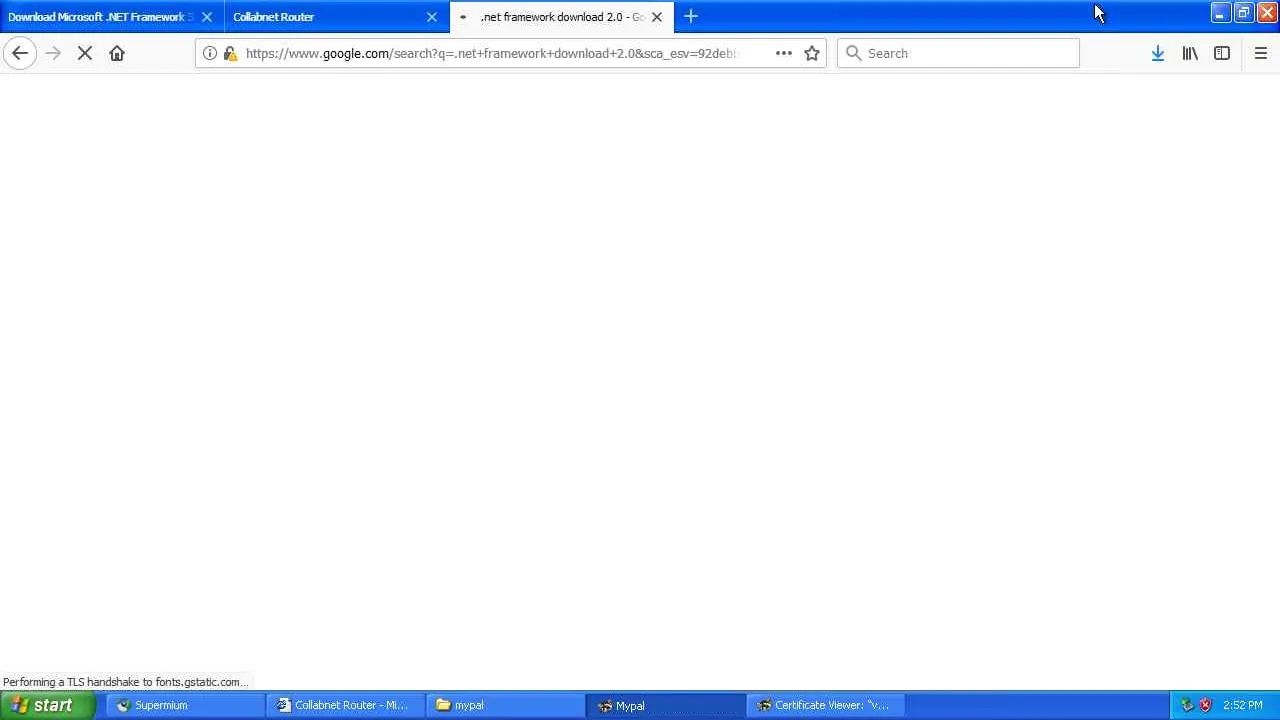
Task: Go back to the previous page
Action: [x=20, y=53]
